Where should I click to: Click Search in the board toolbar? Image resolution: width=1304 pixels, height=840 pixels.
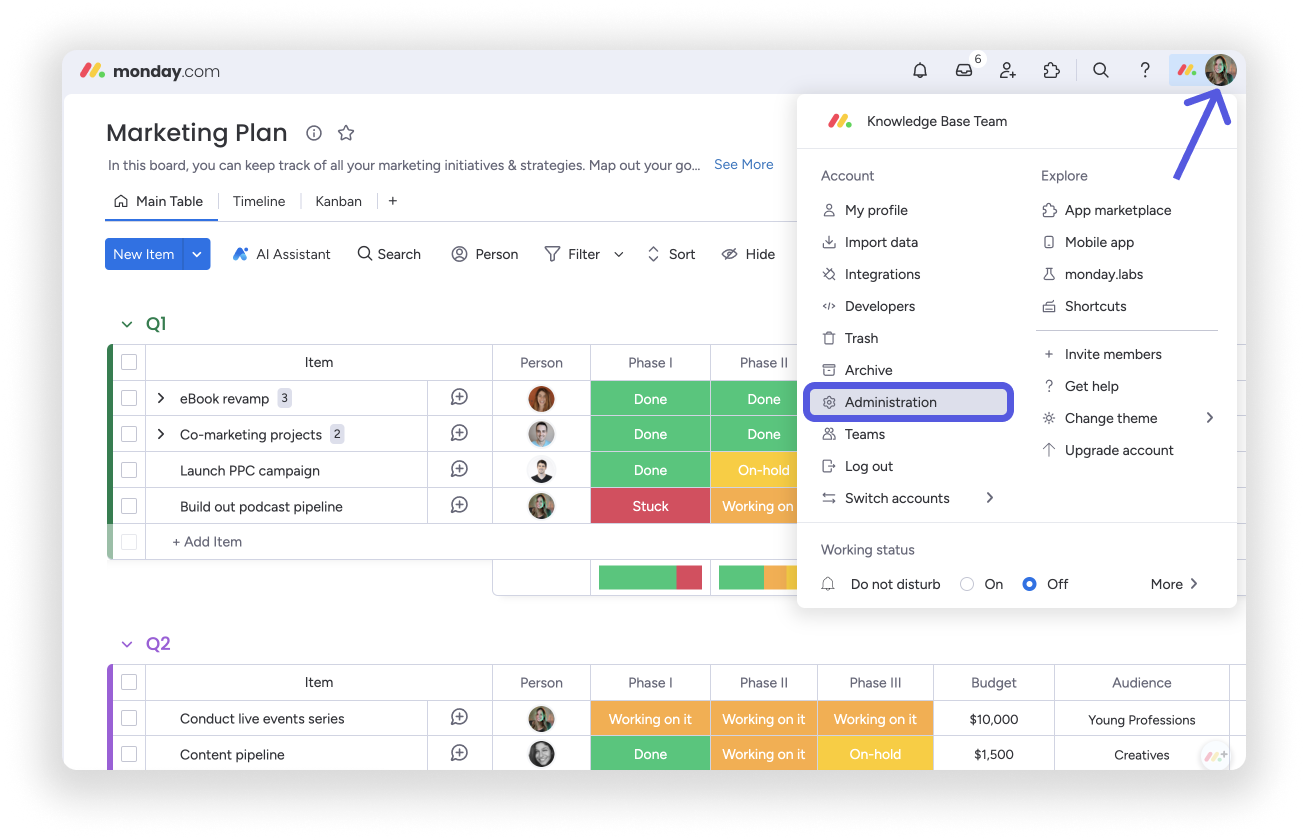click(x=389, y=254)
